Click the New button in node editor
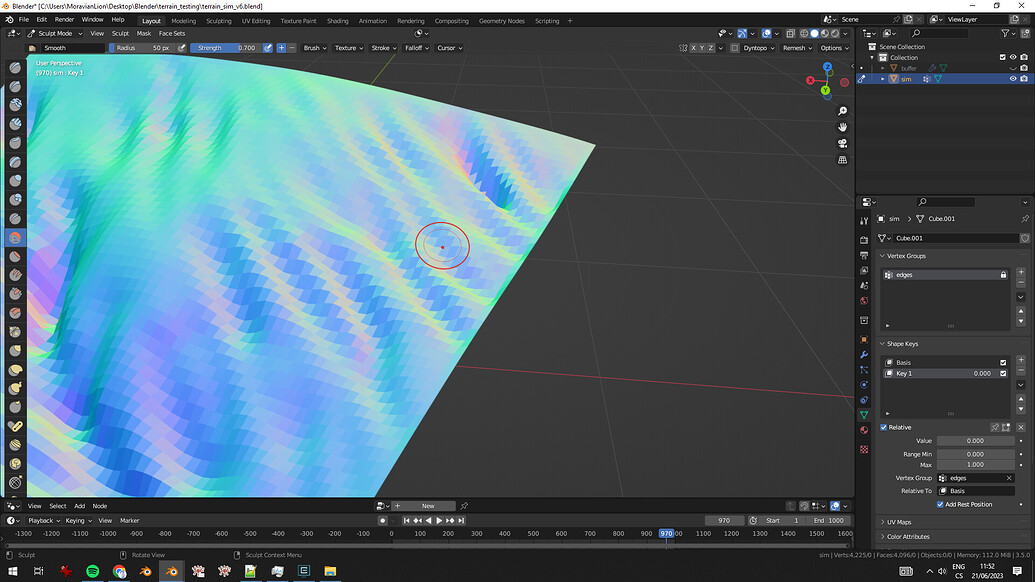The height and width of the screenshot is (582, 1035). 428,506
